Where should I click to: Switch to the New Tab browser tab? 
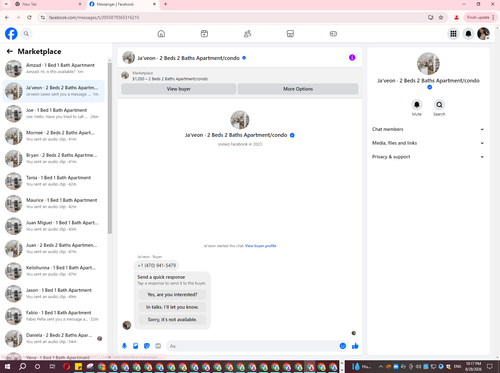click(48, 4)
